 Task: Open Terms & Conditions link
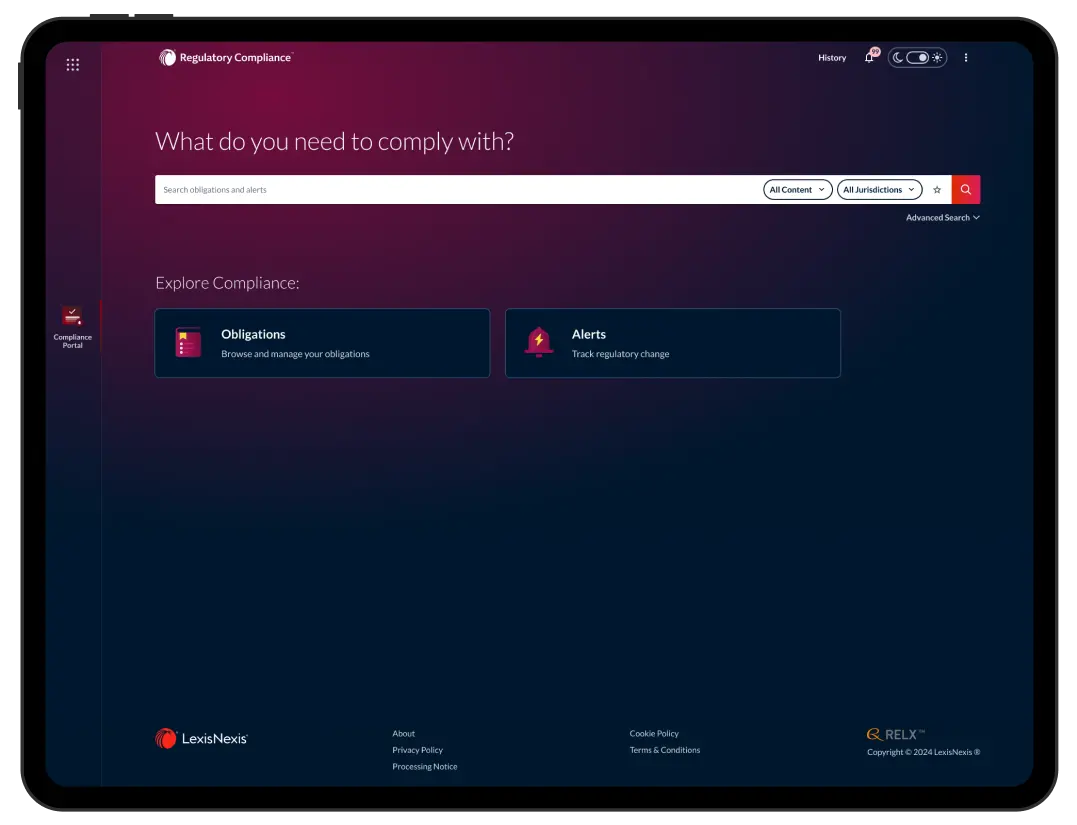click(664, 750)
